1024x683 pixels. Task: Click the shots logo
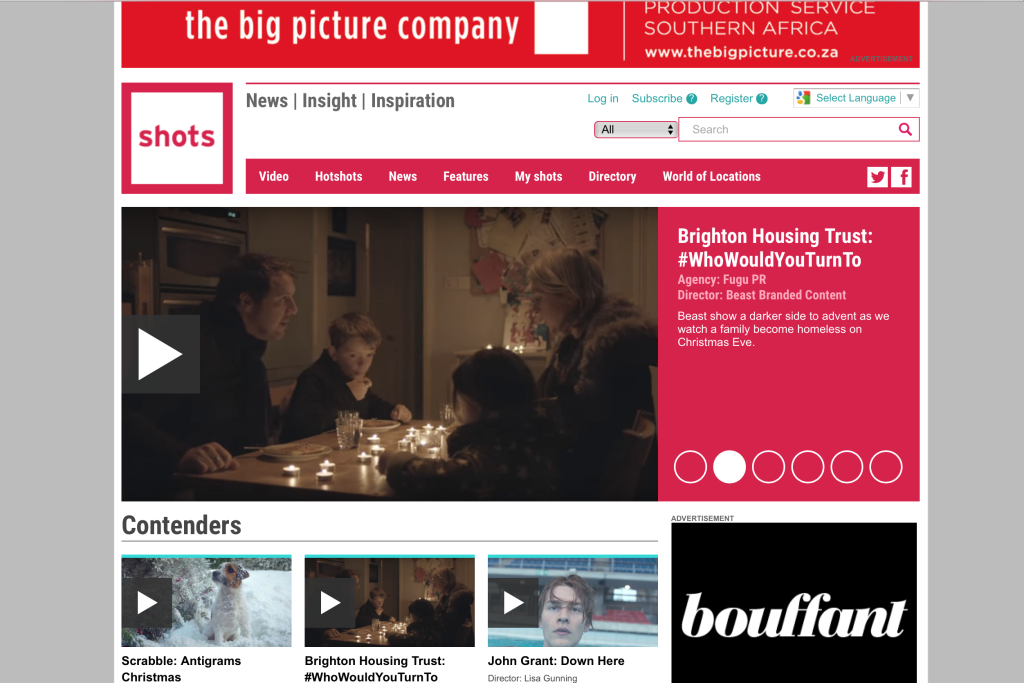tap(177, 138)
